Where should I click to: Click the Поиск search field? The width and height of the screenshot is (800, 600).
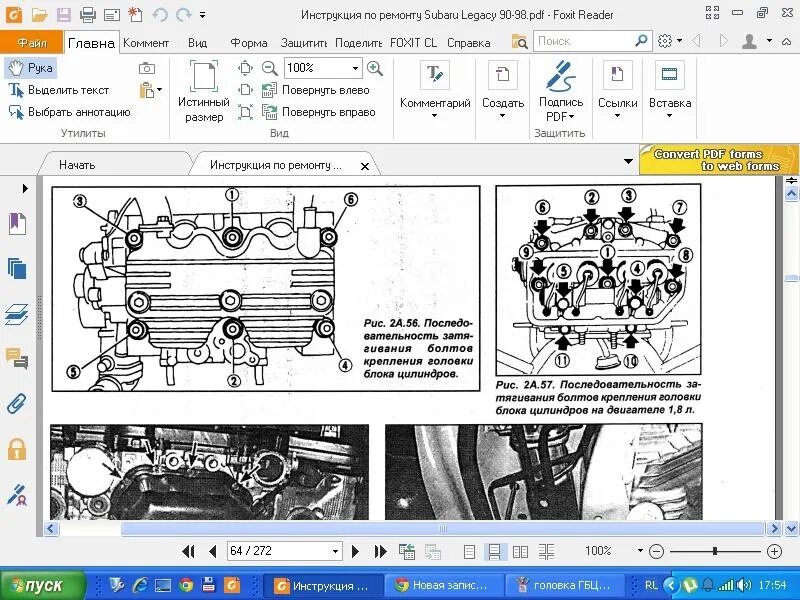pyautogui.click(x=583, y=41)
